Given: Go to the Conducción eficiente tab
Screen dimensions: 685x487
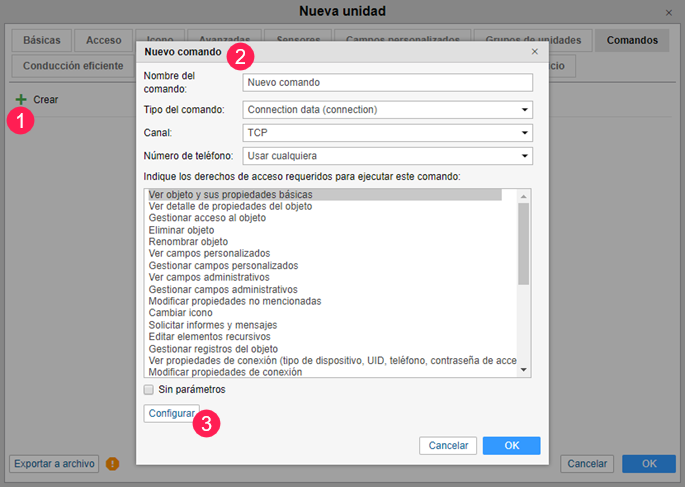Looking at the screenshot, I should click(72, 66).
